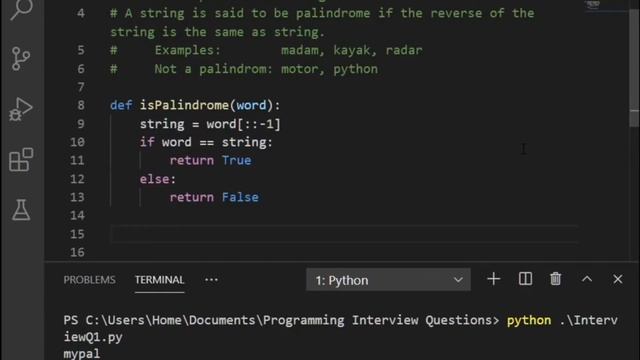Click the 'isPalindrome' function name
The image size is (640, 360).
click(184, 105)
